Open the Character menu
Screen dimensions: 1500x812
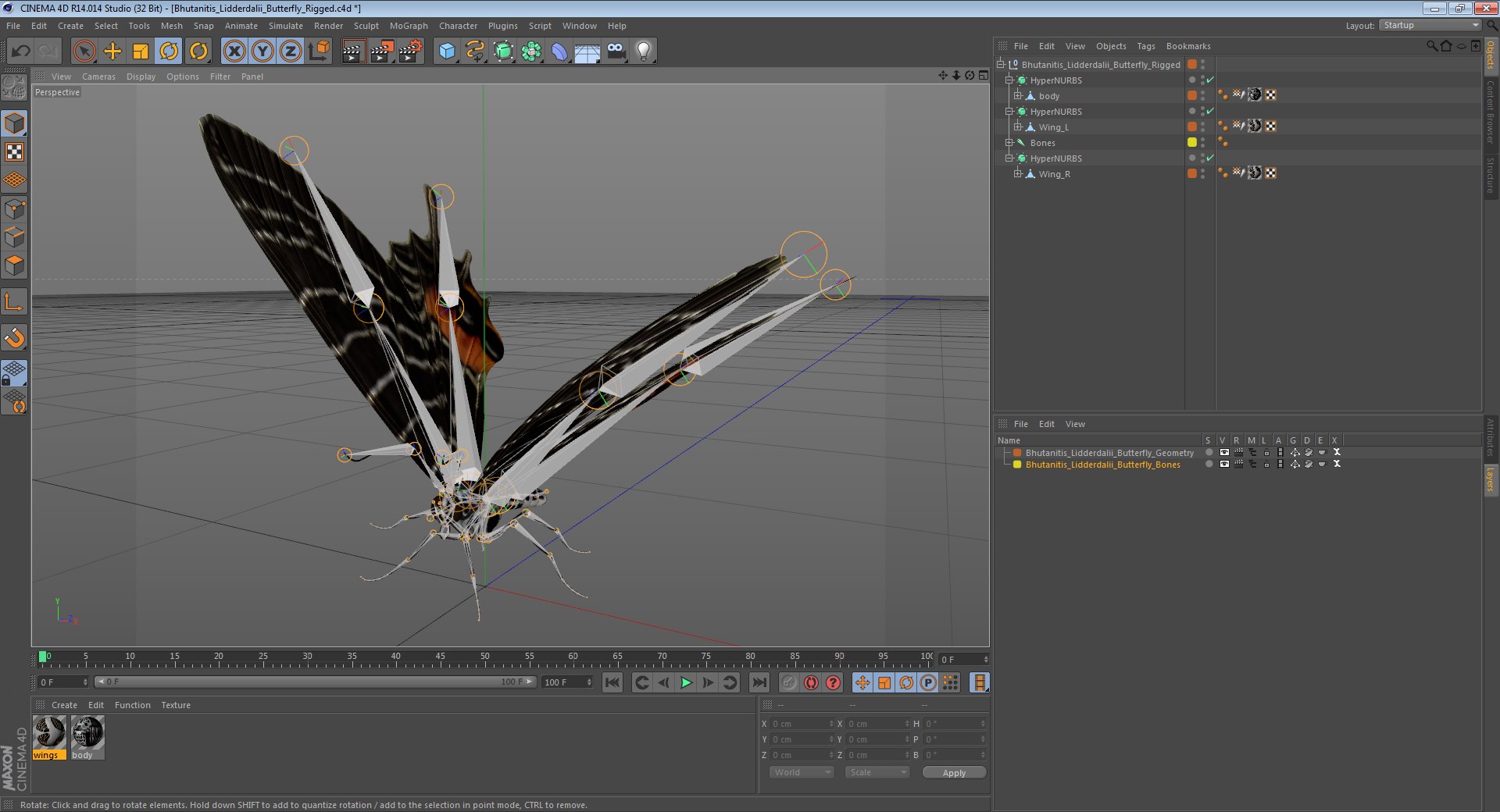click(x=458, y=26)
